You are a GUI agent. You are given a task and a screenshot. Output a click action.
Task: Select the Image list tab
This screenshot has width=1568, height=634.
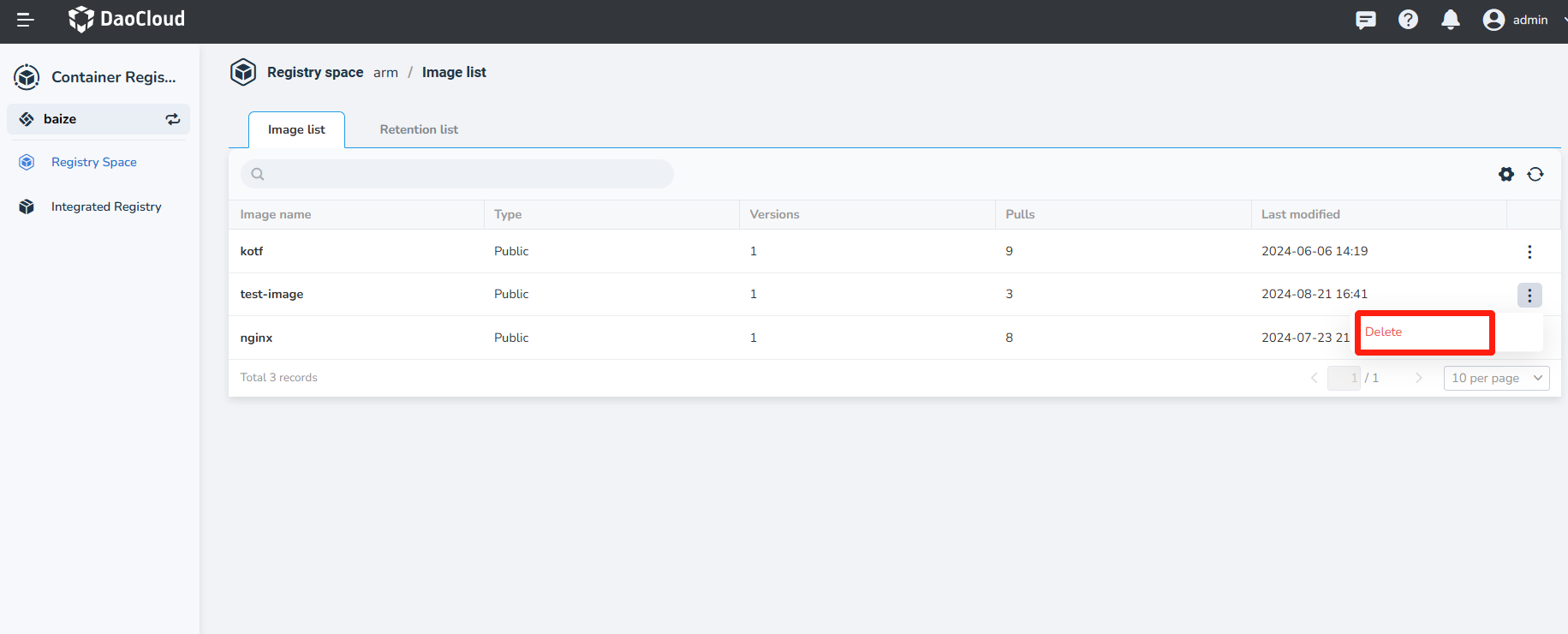point(296,129)
